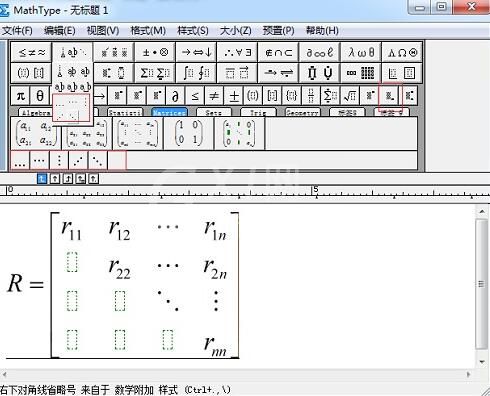Switch to the Trig tab
The width and height of the screenshot is (490, 396).
coord(258,113)
